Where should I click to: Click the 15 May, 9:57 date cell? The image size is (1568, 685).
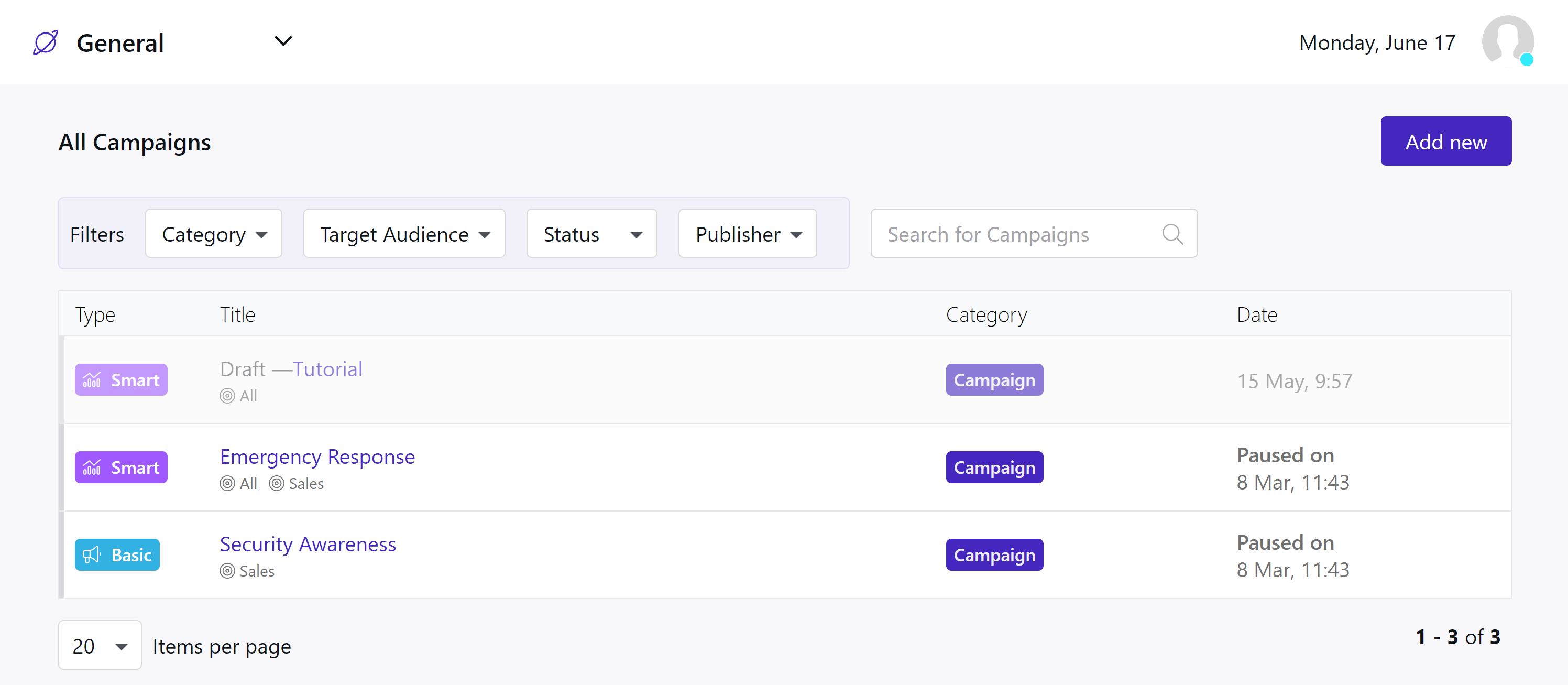pos(1295,381)
